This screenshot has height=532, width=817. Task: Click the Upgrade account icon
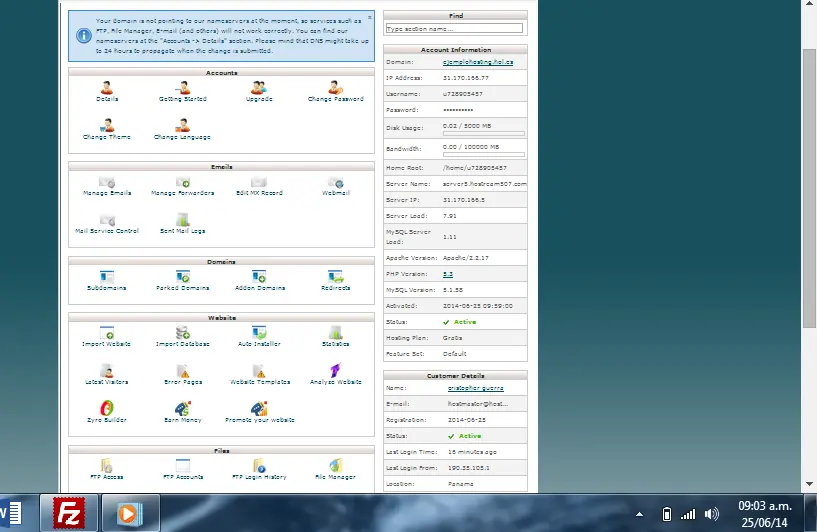pos(259,88)
